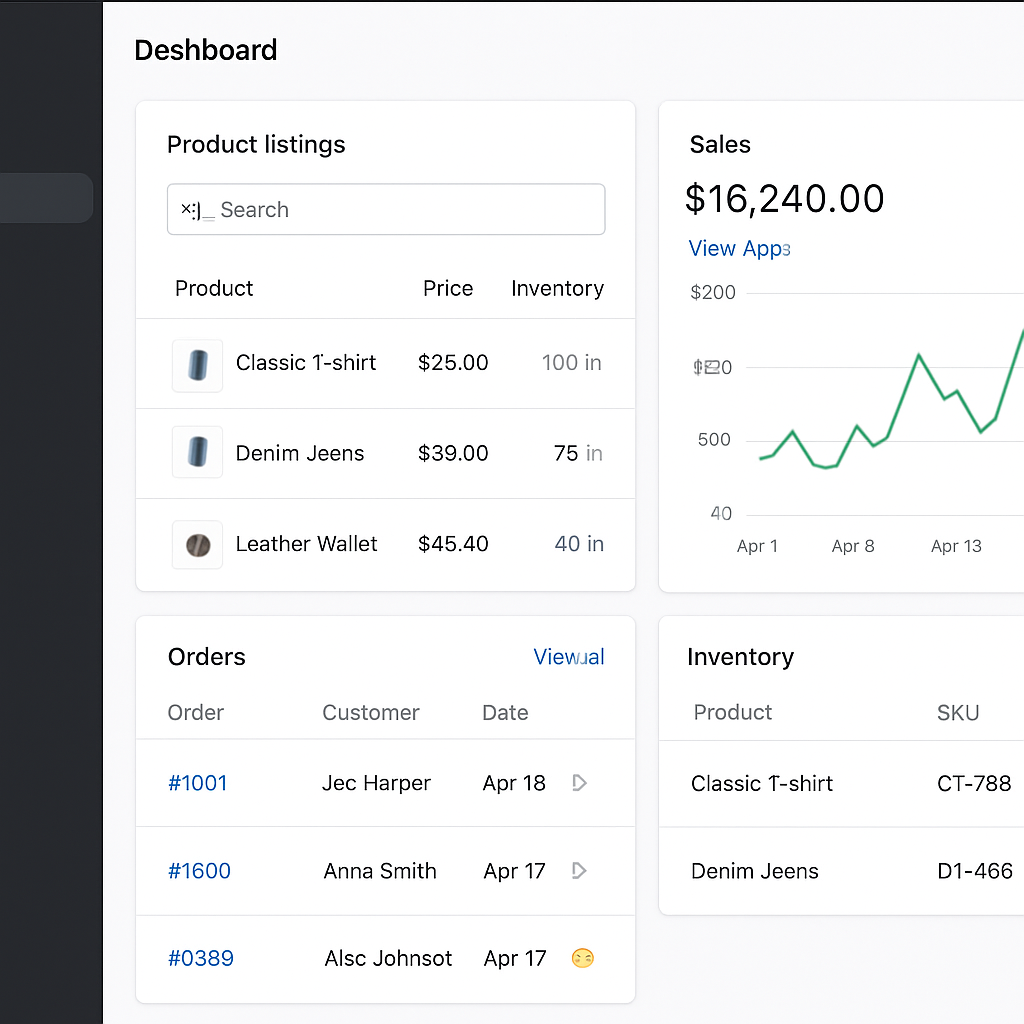
Task: Click the Product listings Search field
Action: tap(386, 209)
